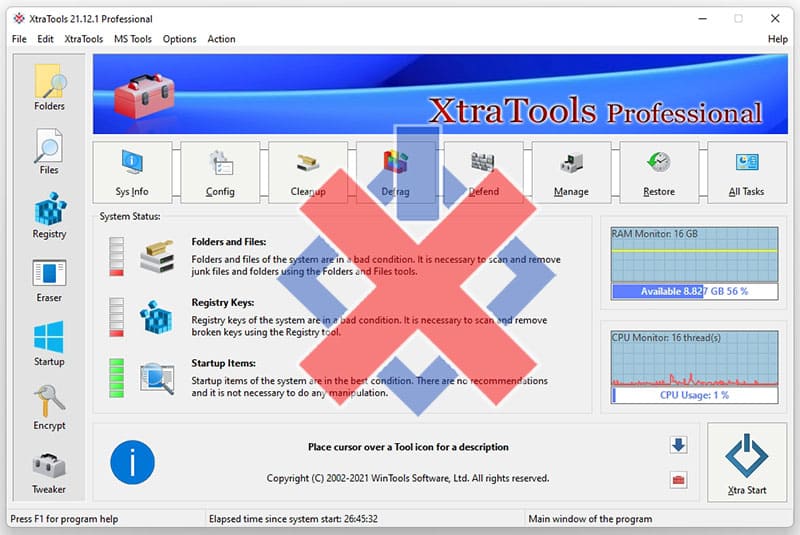Click the elapsed time status bar entry

pos(293,519)
